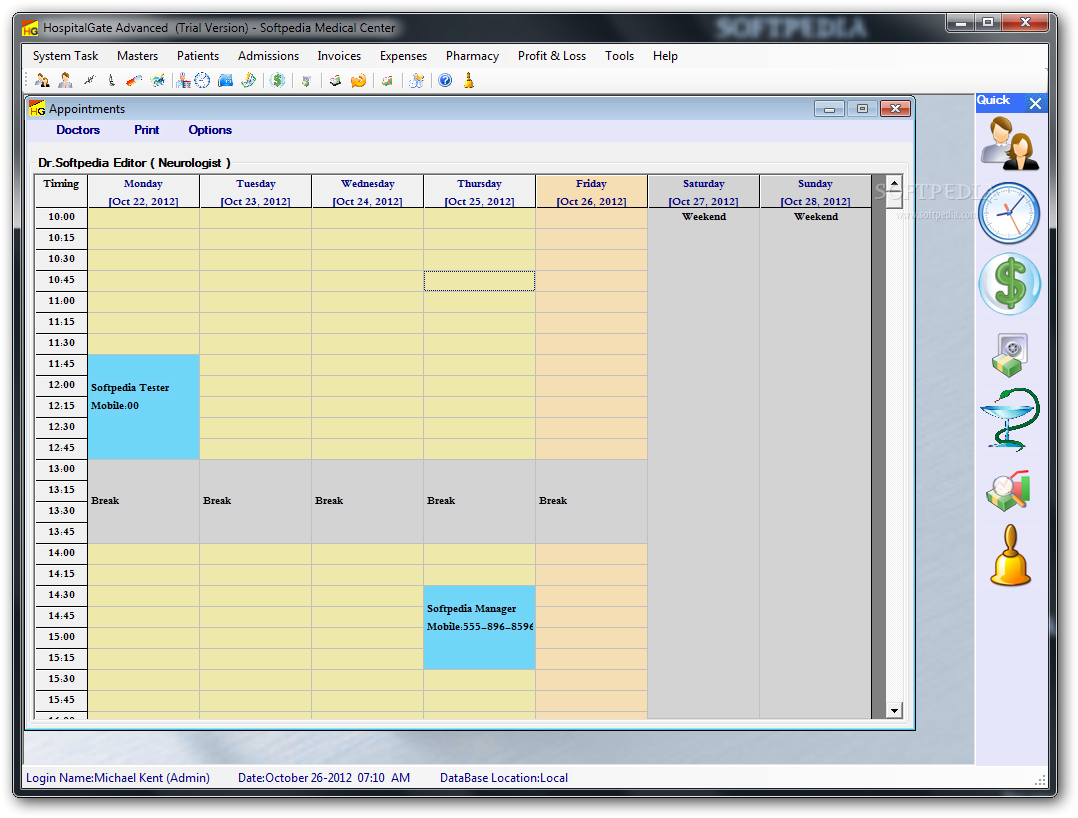Image resolution: width=1078 pixels, height=818 pixels.
Task: Close the Quick panel
Action: point(1035,103)
